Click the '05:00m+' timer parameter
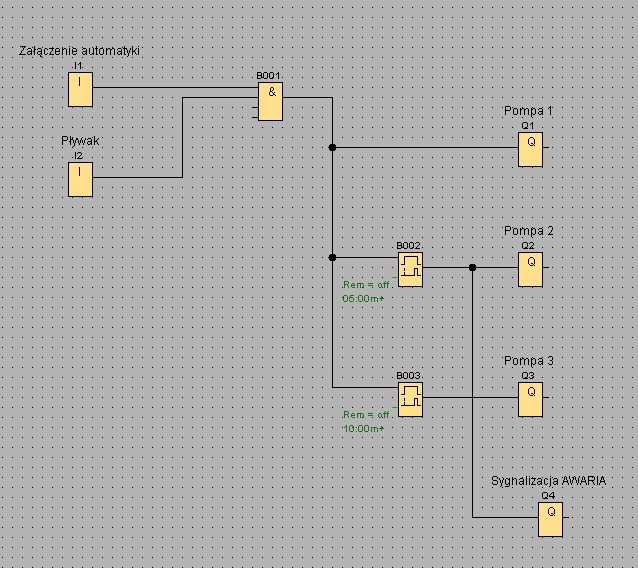 363,299
